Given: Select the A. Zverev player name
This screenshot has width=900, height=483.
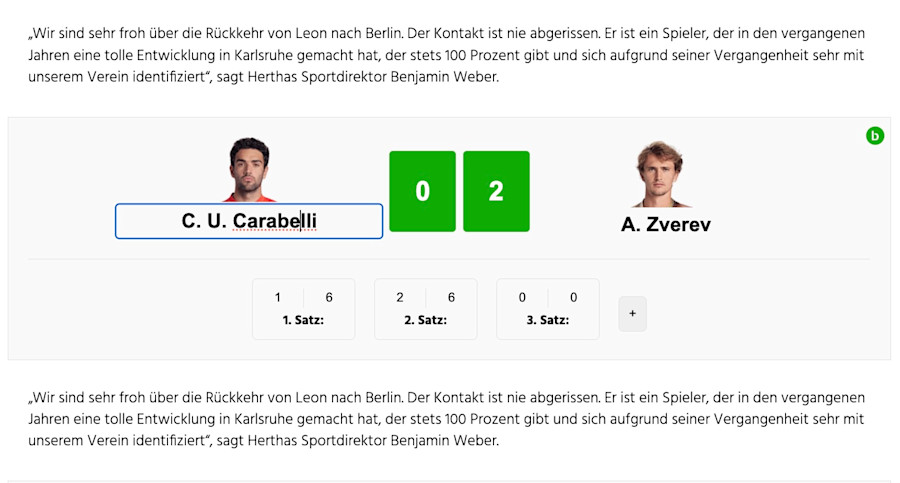Looking at the screenshot, I should (665, 224).
